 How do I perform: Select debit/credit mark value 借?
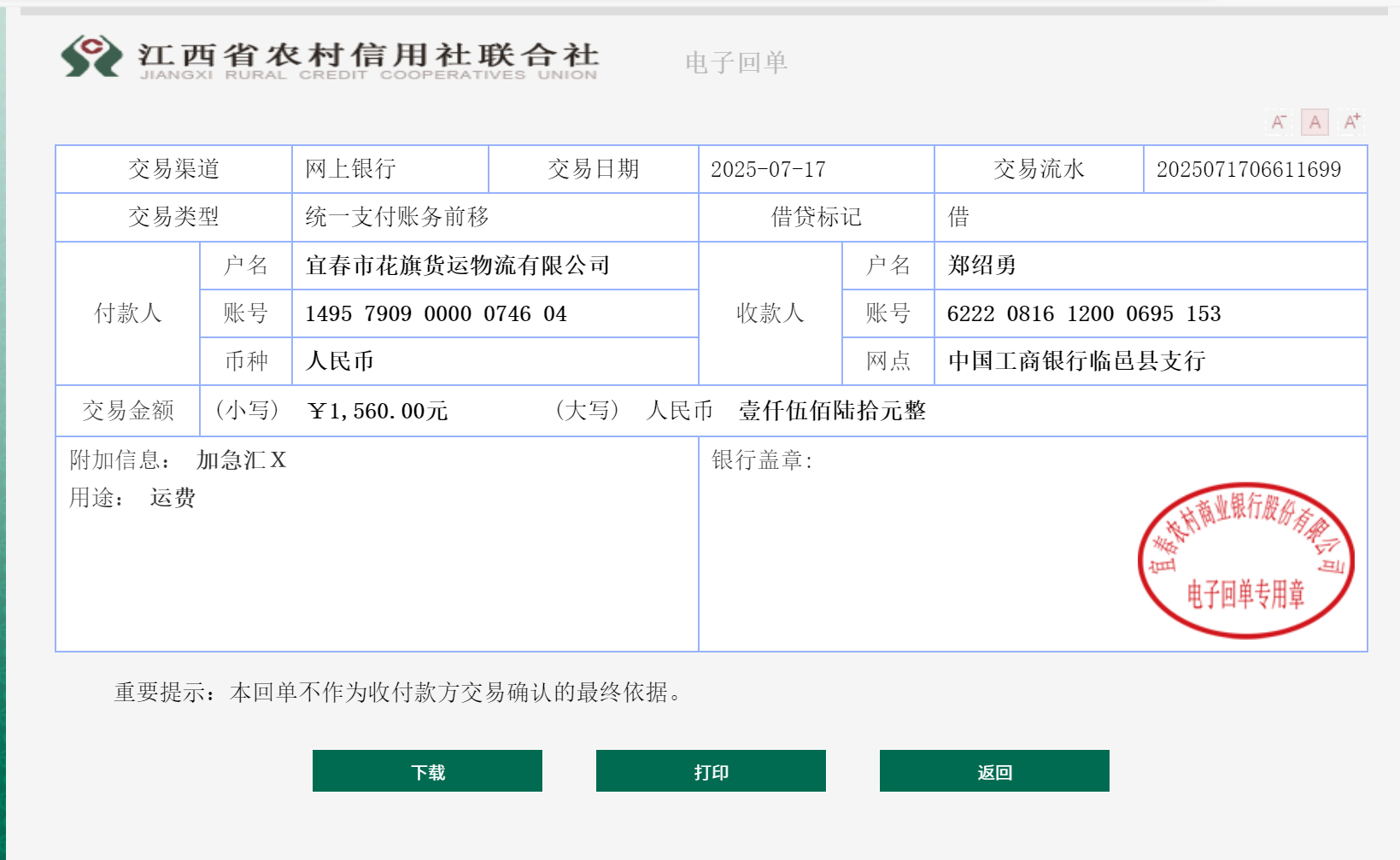pos(958,217)
